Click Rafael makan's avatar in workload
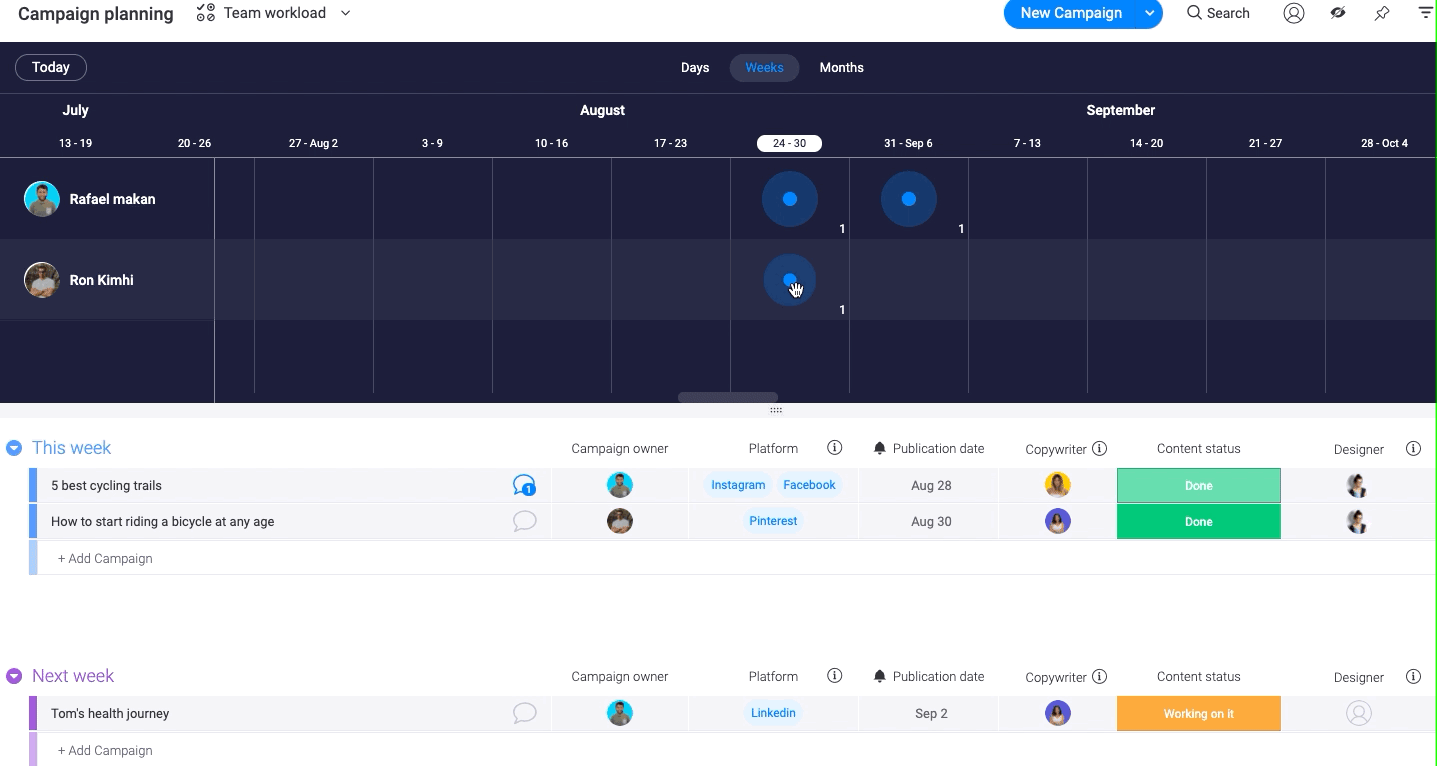The width and height of the screenshot is (1437, 766). 42,199
